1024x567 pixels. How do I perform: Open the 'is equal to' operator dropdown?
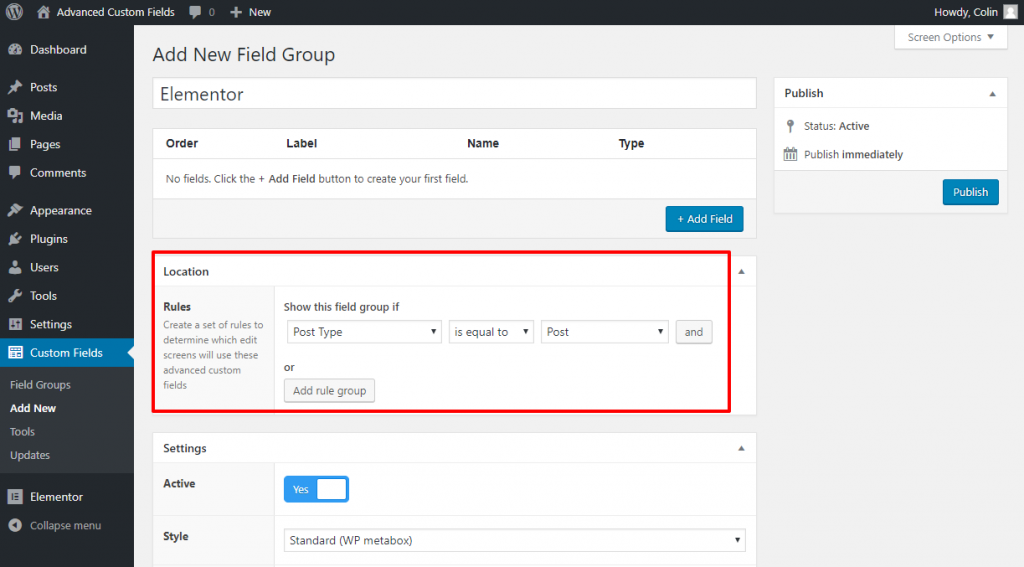[x=491, y=332]
